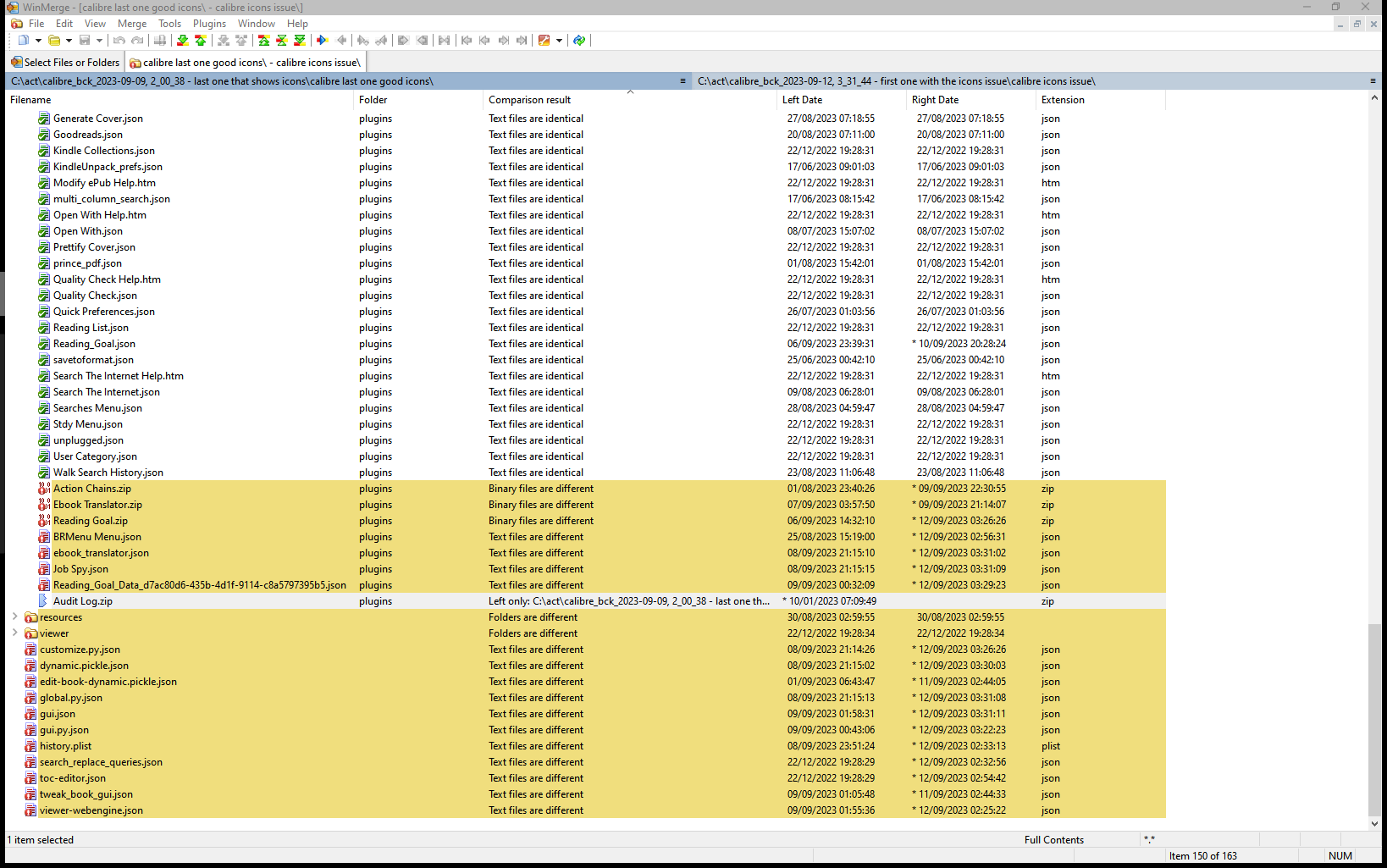Click the WinMerge application icon in title bar

(12, 7)
